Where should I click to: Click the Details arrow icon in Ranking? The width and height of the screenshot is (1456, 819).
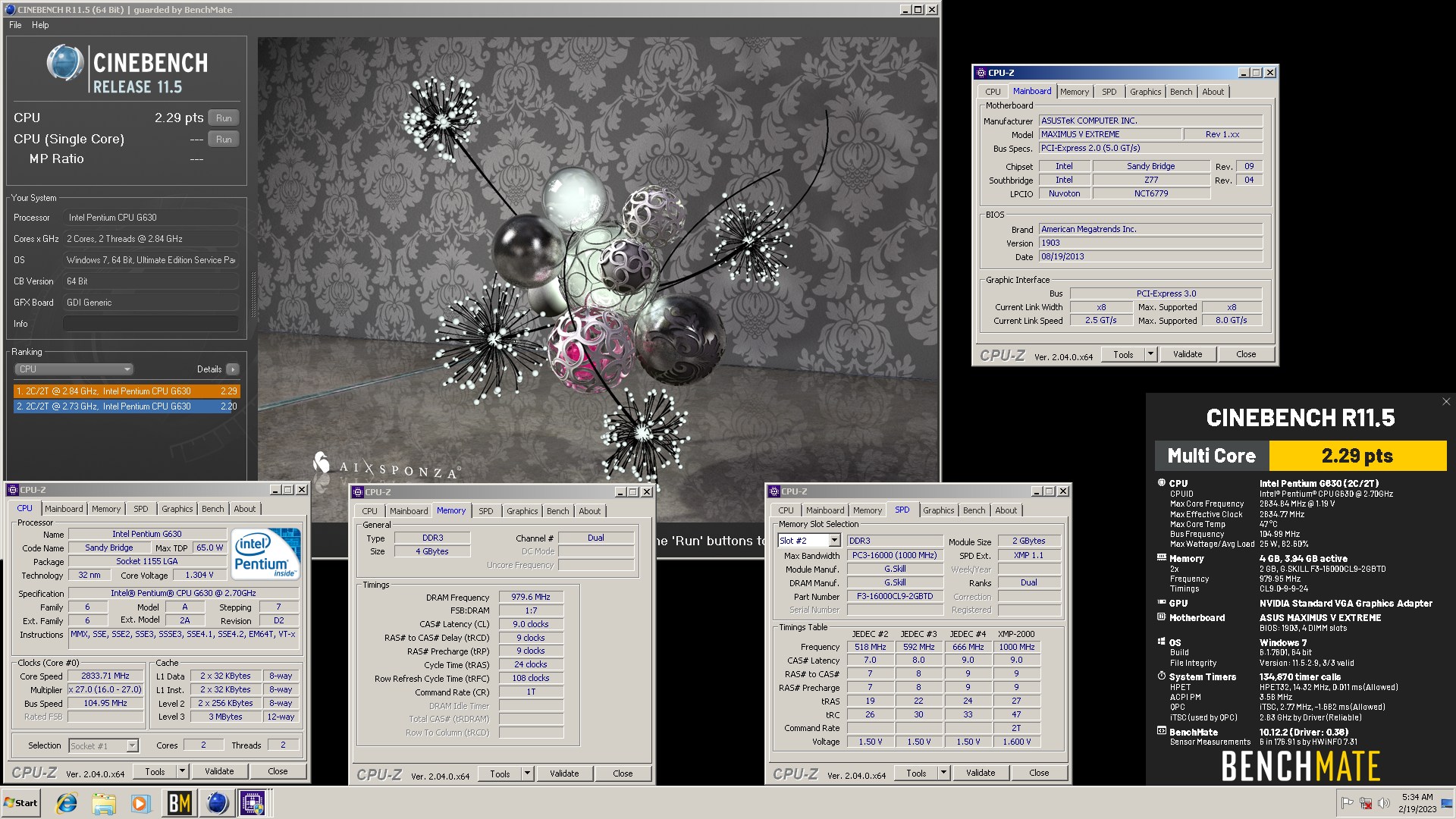(x=232, y=369)
